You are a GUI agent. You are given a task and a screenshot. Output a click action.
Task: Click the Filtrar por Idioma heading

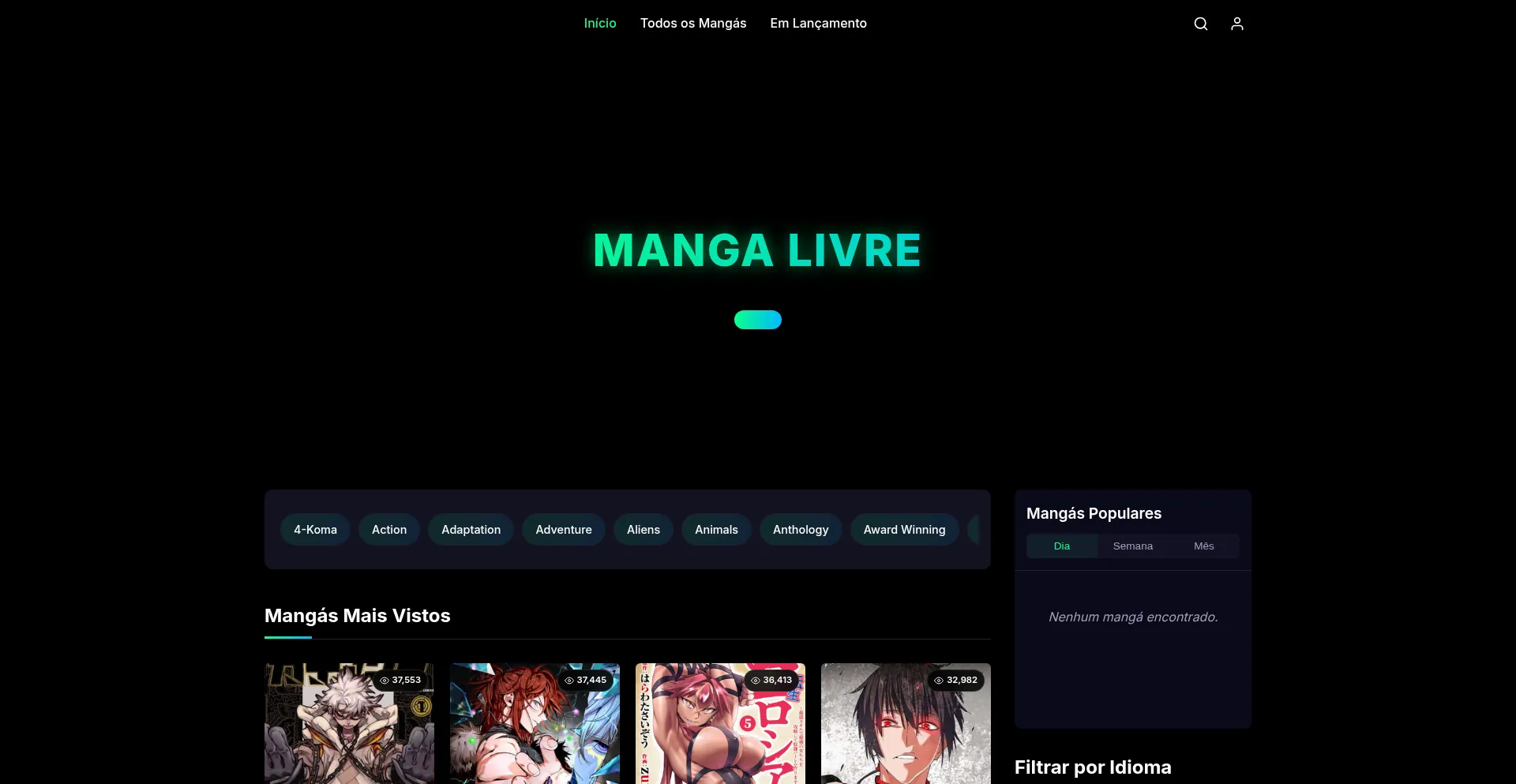pyautogui.click(x=1093, y=767)
